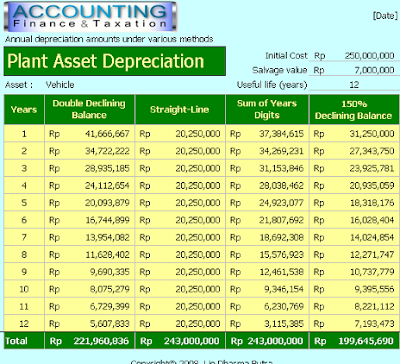Select cell with value 31,153,846

267,168
